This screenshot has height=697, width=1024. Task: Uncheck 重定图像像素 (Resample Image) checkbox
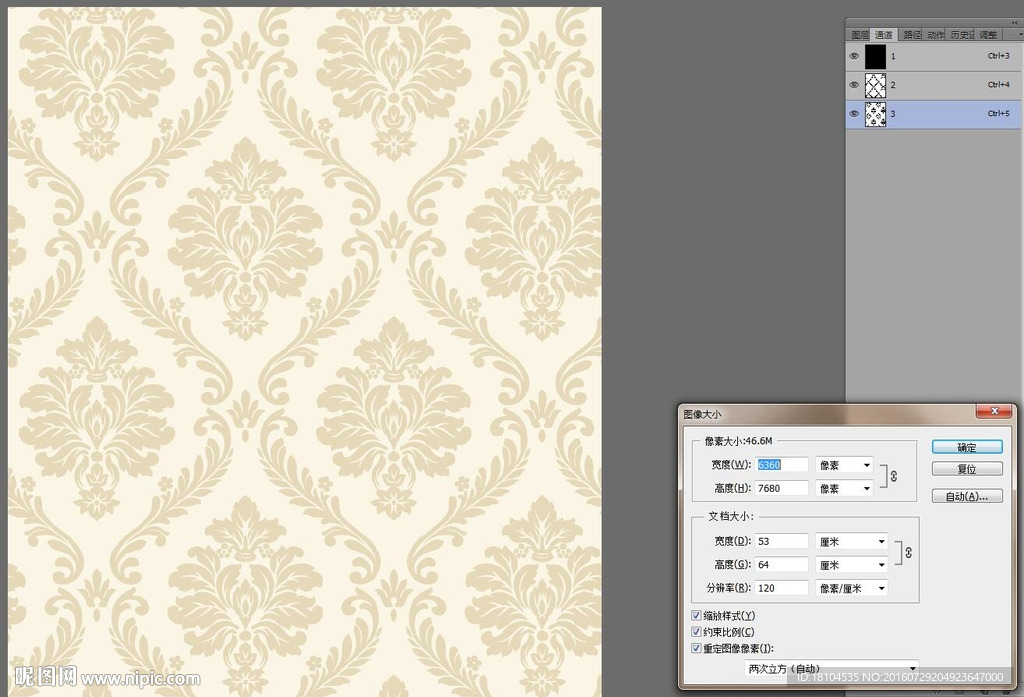697,648
